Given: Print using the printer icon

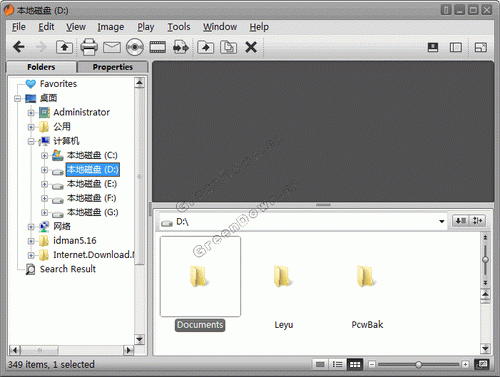Looking at the screenshot, I should click(89, 47).
